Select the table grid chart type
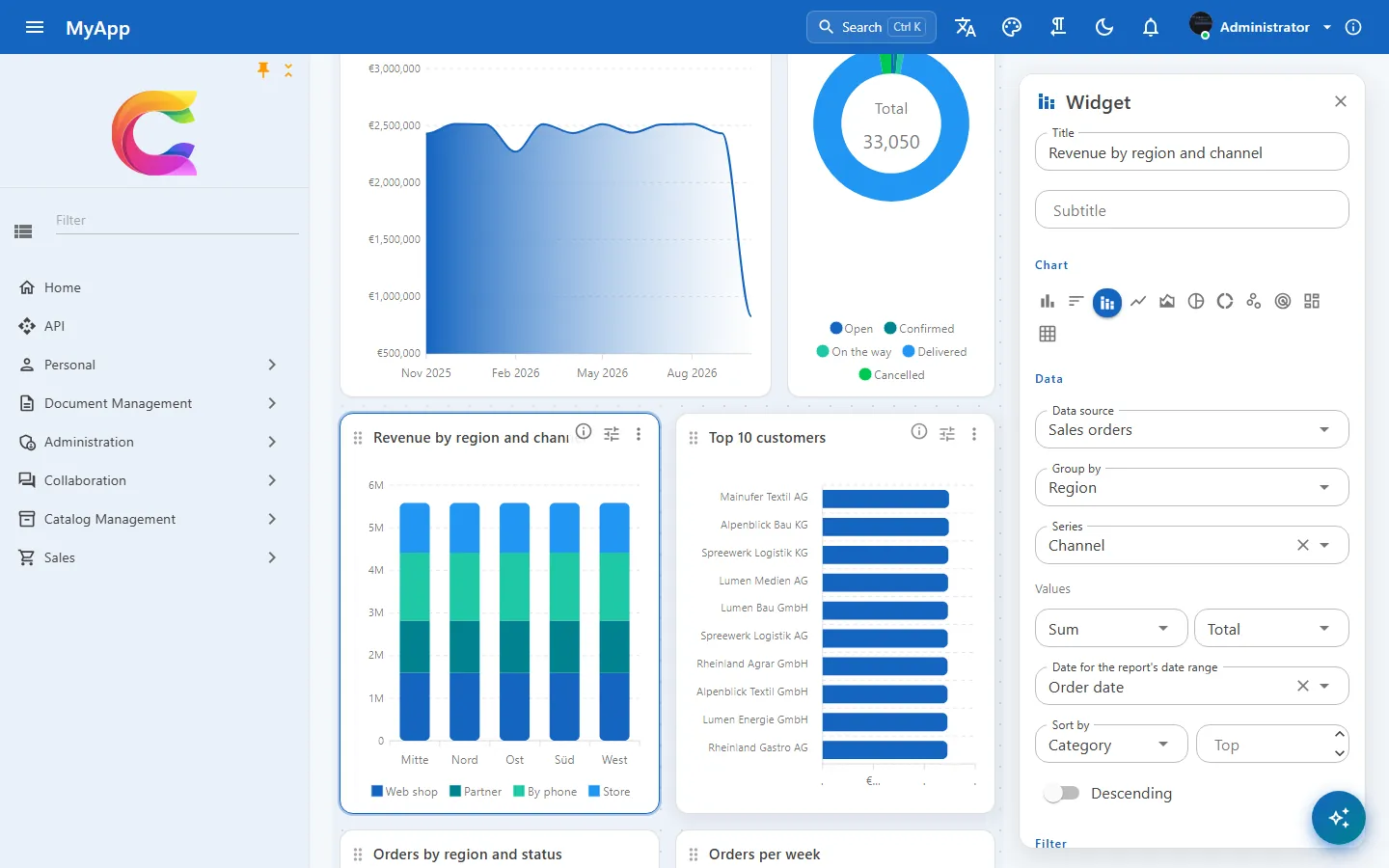Screen dimensions: 1389x868 pos(1048,334)
